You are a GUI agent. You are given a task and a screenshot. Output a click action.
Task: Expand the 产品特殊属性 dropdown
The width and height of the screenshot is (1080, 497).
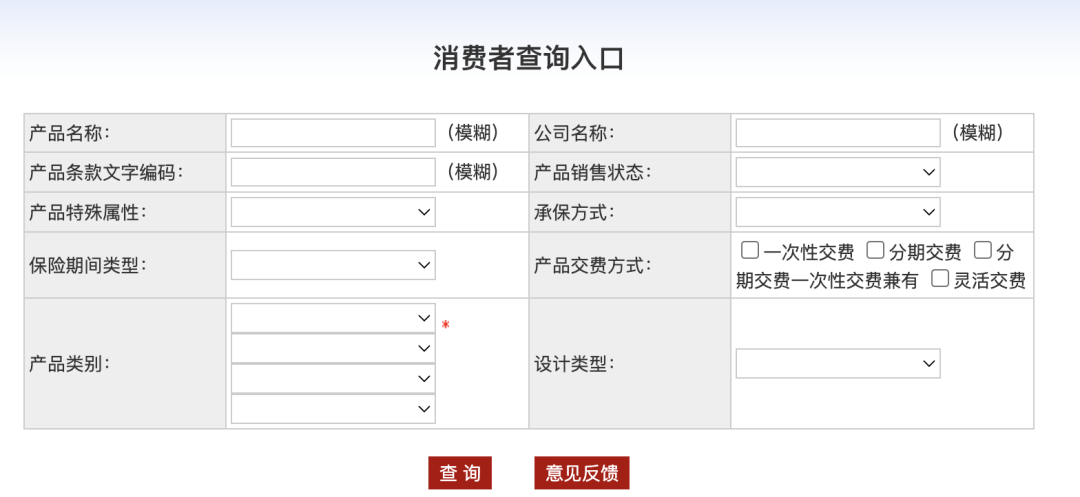pos(333,212)
